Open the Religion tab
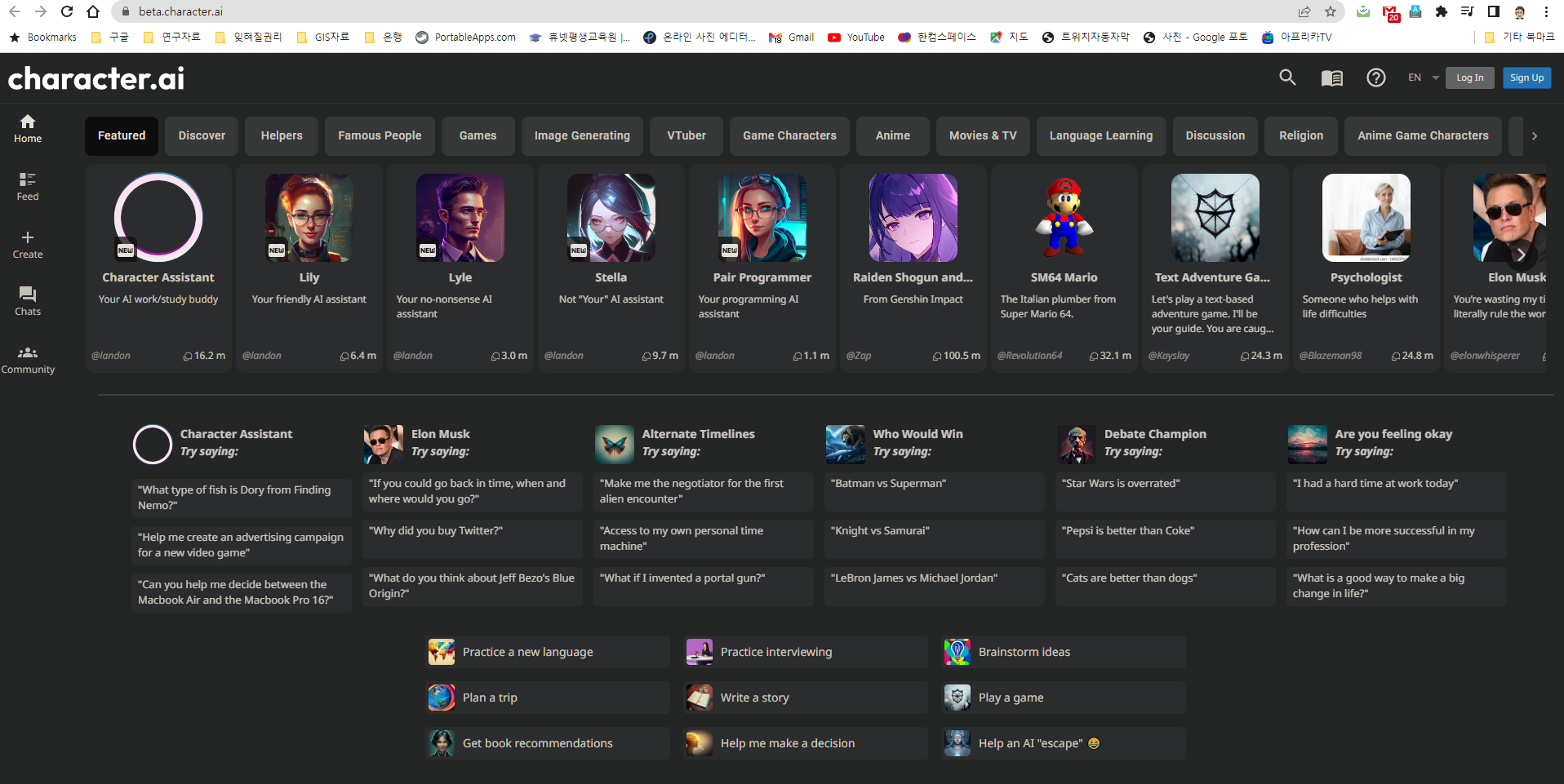Screen dimensions: 1564x784 [1301, 135]
